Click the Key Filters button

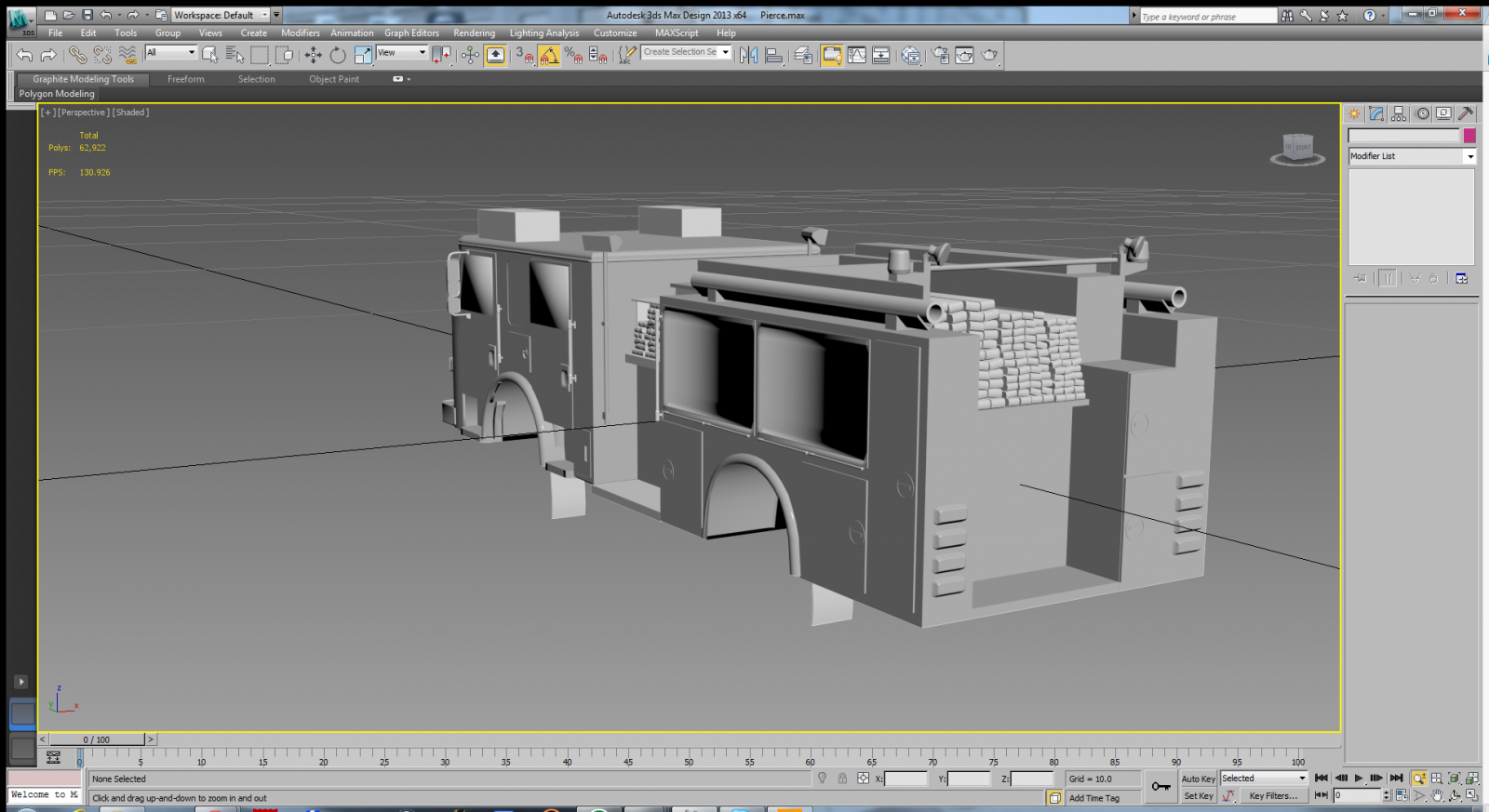point(1272,795)
